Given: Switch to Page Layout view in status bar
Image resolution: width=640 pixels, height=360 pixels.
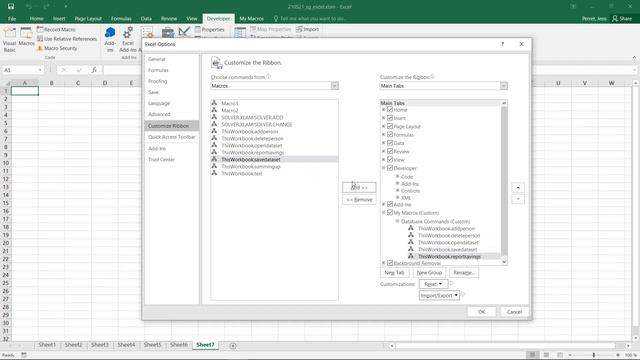Looking at the screenshot, I should pyautogui.click(x=546, y=355).
